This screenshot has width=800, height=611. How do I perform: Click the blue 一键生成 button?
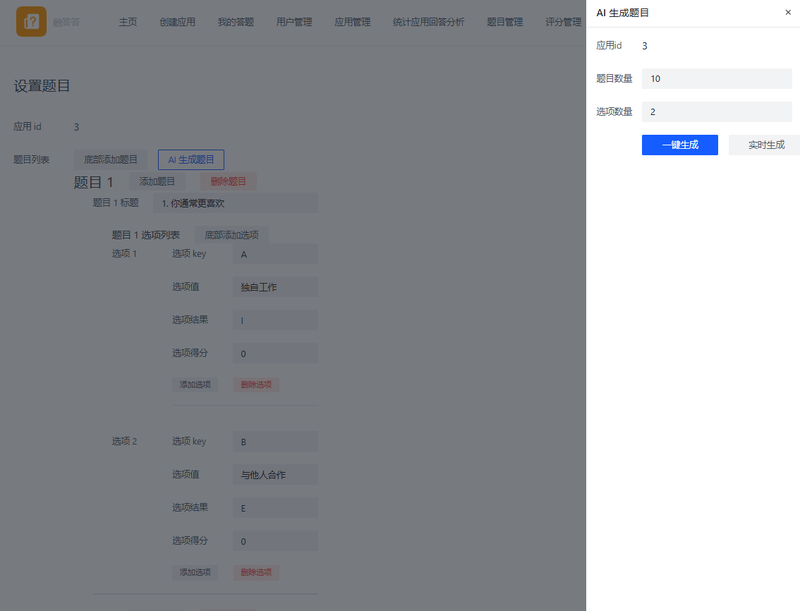click(x=680, y=145)
